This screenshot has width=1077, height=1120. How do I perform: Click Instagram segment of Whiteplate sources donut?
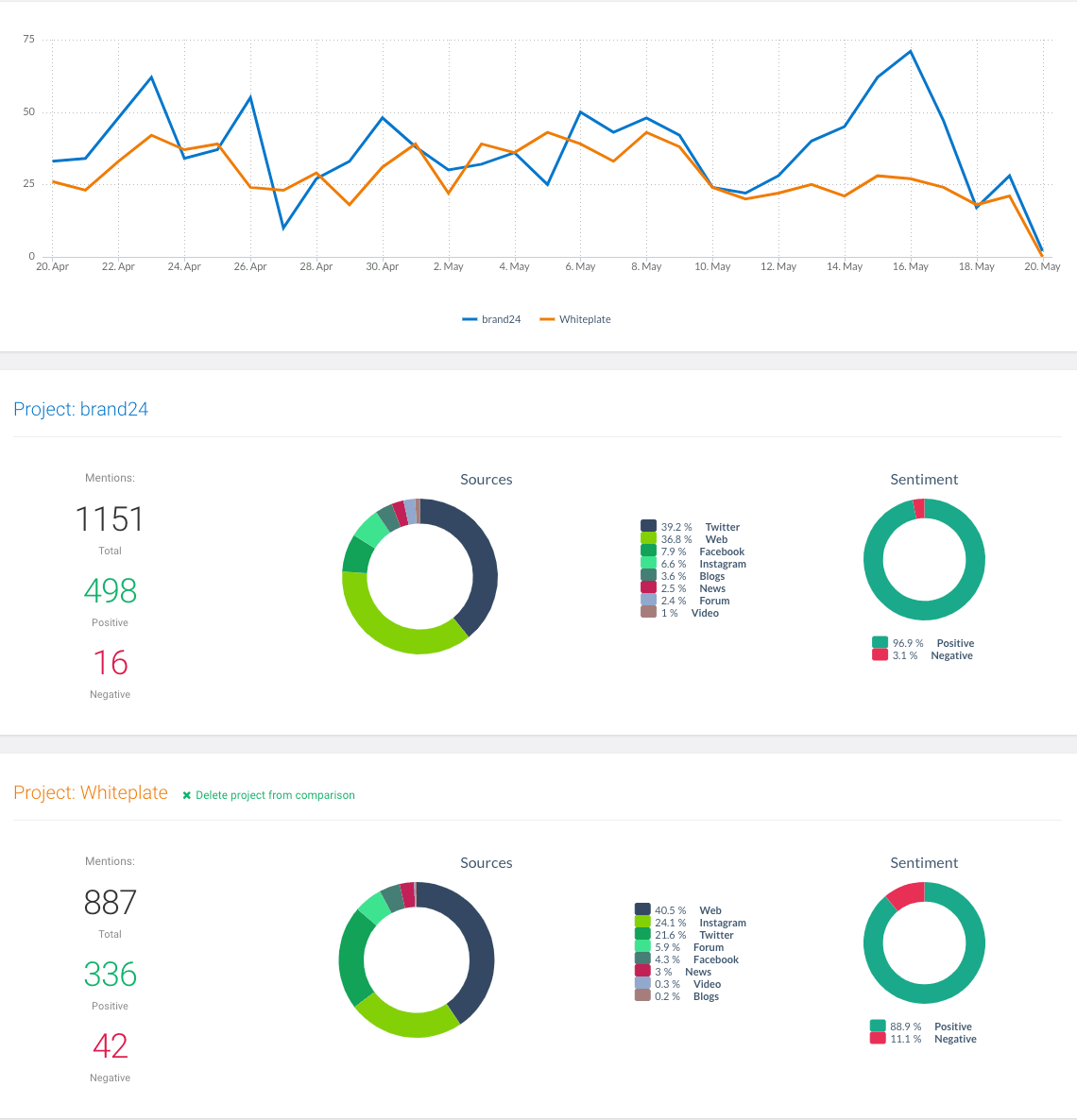point(407,1023)
